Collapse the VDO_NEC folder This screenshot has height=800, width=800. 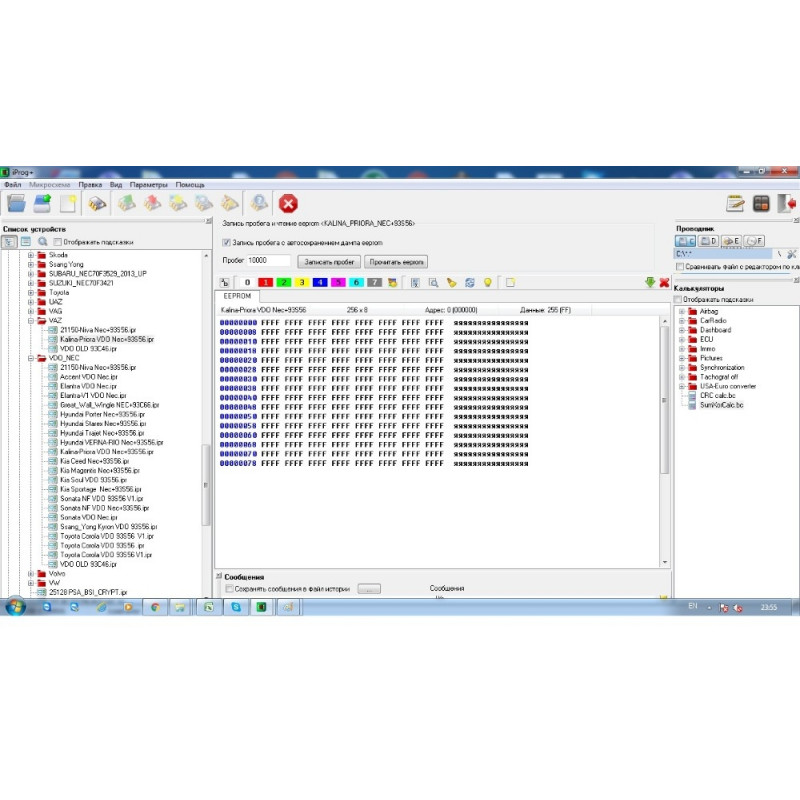pos(31,358)
